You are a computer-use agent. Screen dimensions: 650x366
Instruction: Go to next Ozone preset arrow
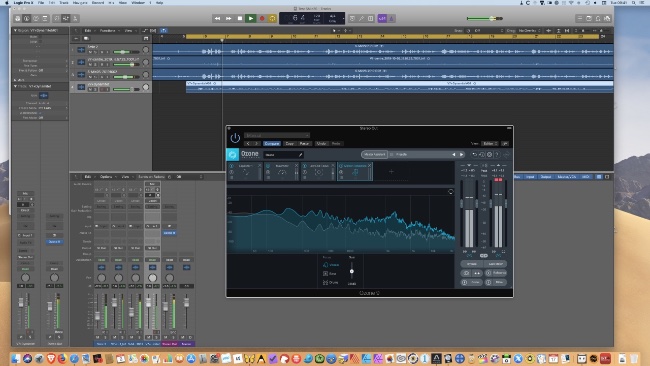pyautogui.click(x=461, y=154)
